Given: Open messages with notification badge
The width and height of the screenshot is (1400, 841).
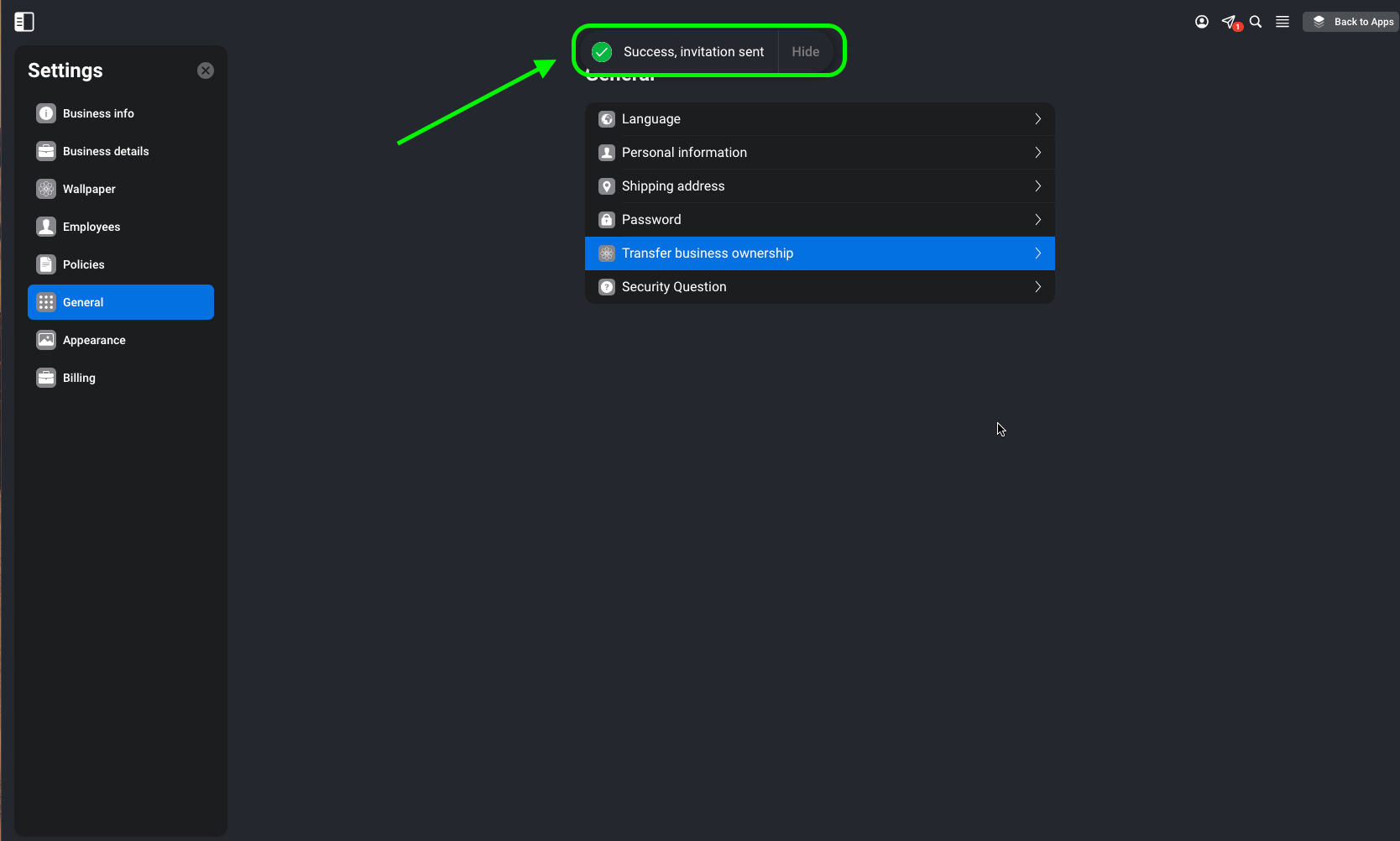Looking at the screenshot, I should [1230, 23].
